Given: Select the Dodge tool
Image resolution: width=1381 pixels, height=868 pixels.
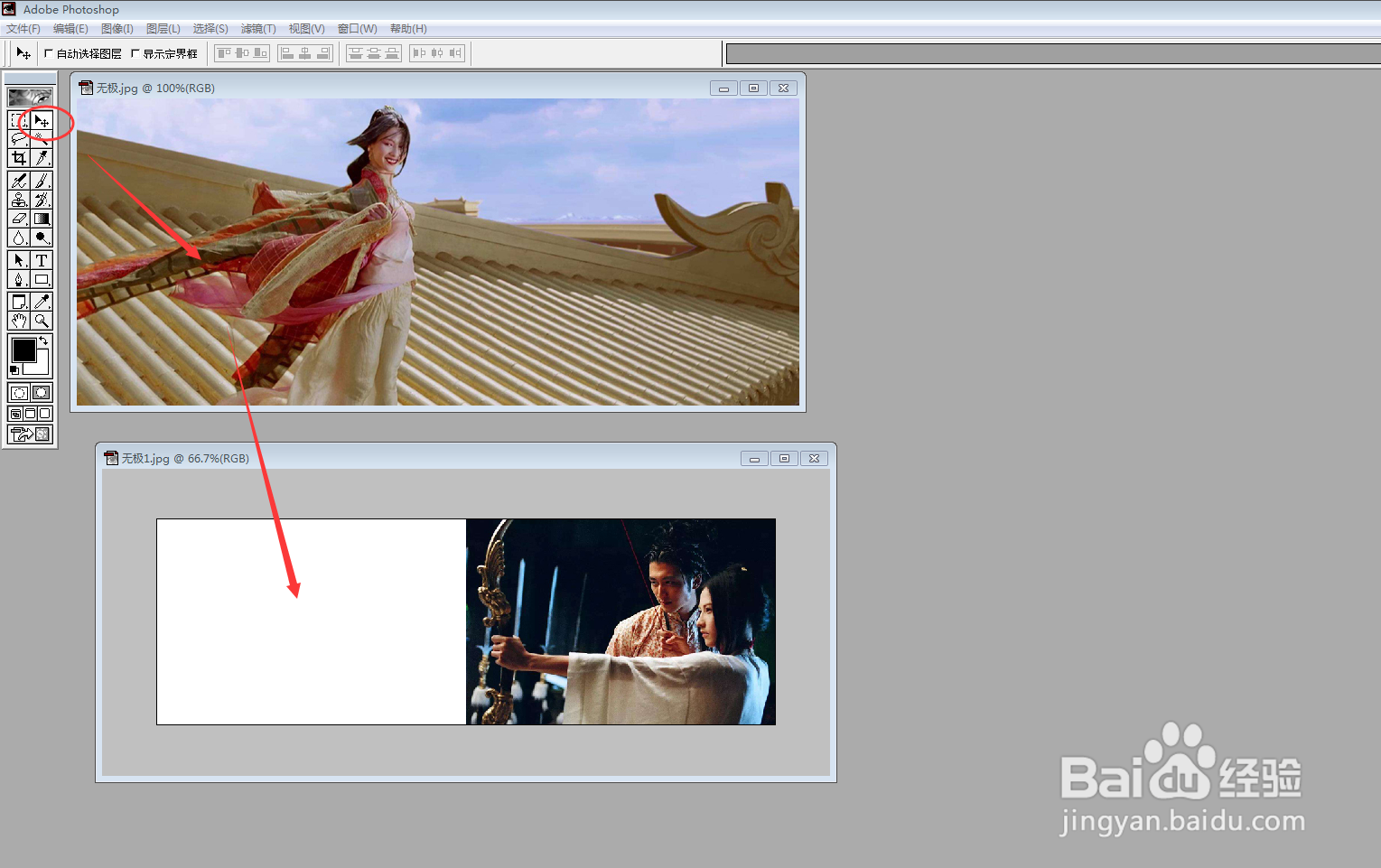Looking at the screenshot, I should click(x=42, y=238).
